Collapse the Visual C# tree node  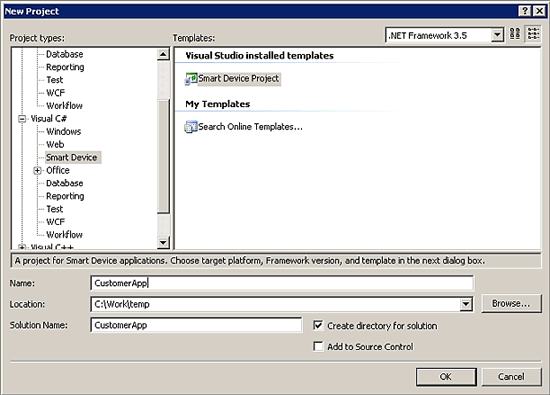(22, 119)
